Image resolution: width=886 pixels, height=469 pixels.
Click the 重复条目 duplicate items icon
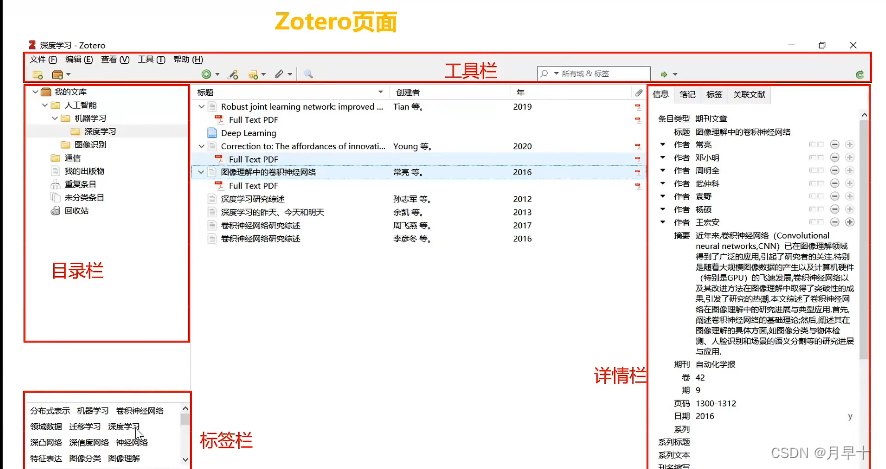[55, 184]
